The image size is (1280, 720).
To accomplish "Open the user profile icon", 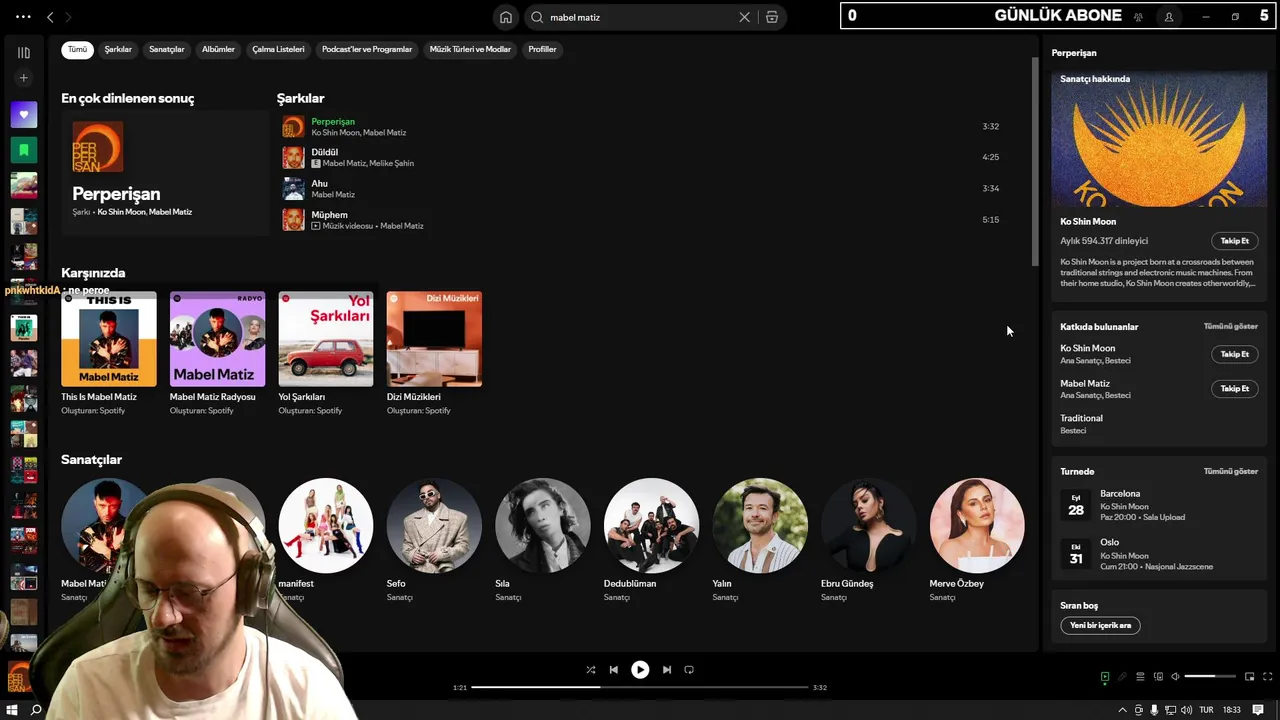I will click(1169, 17).
